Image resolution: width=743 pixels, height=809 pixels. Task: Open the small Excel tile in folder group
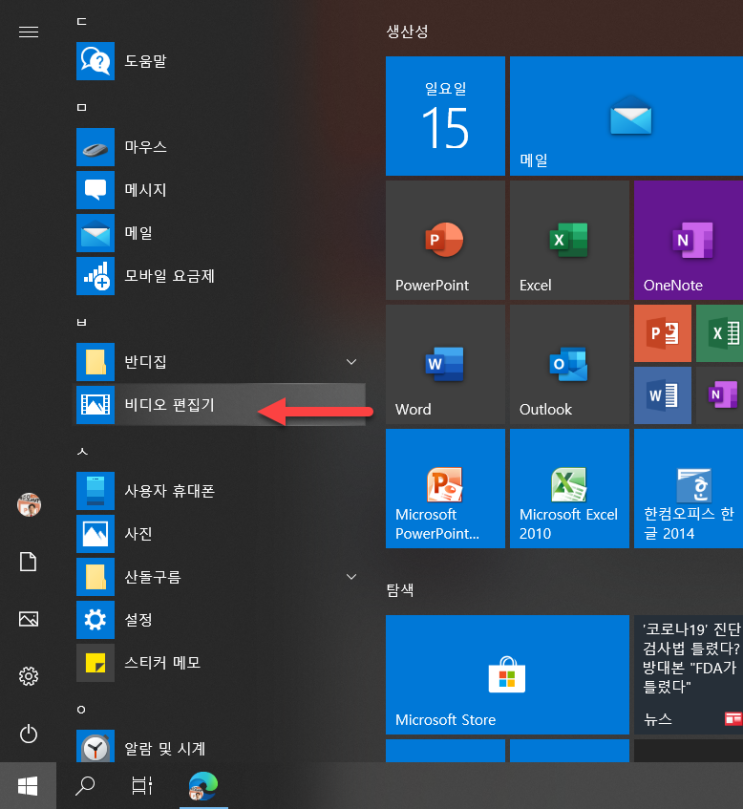(720, 333)
